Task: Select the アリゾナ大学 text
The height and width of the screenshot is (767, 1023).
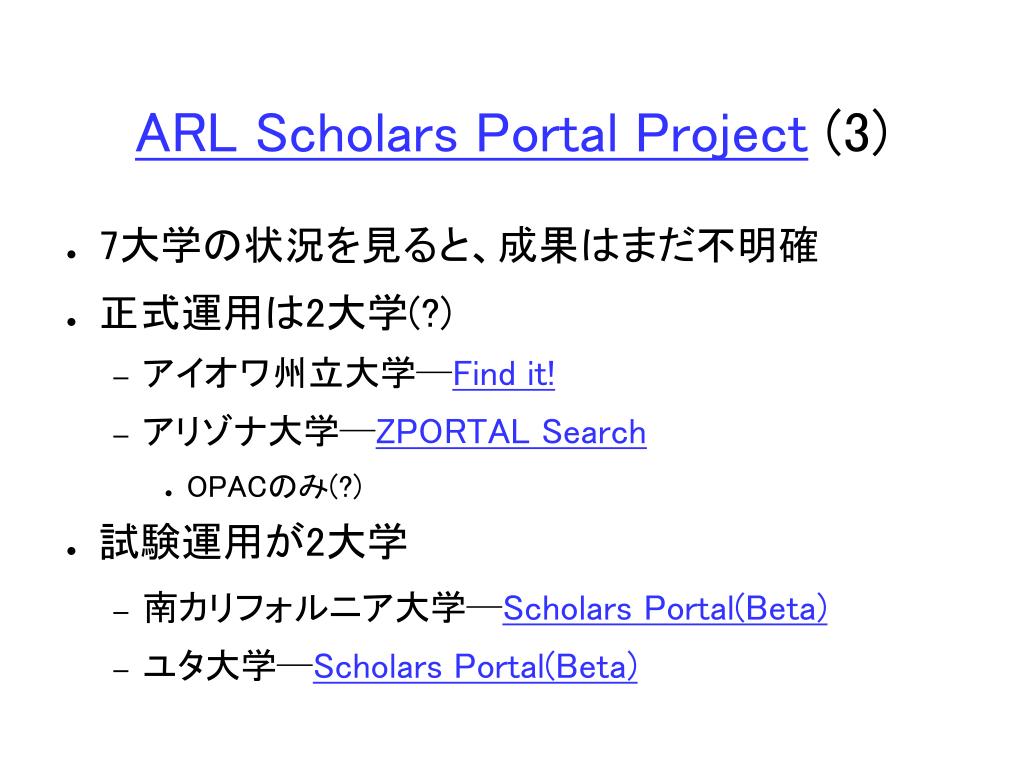Action: pos(241,432)
